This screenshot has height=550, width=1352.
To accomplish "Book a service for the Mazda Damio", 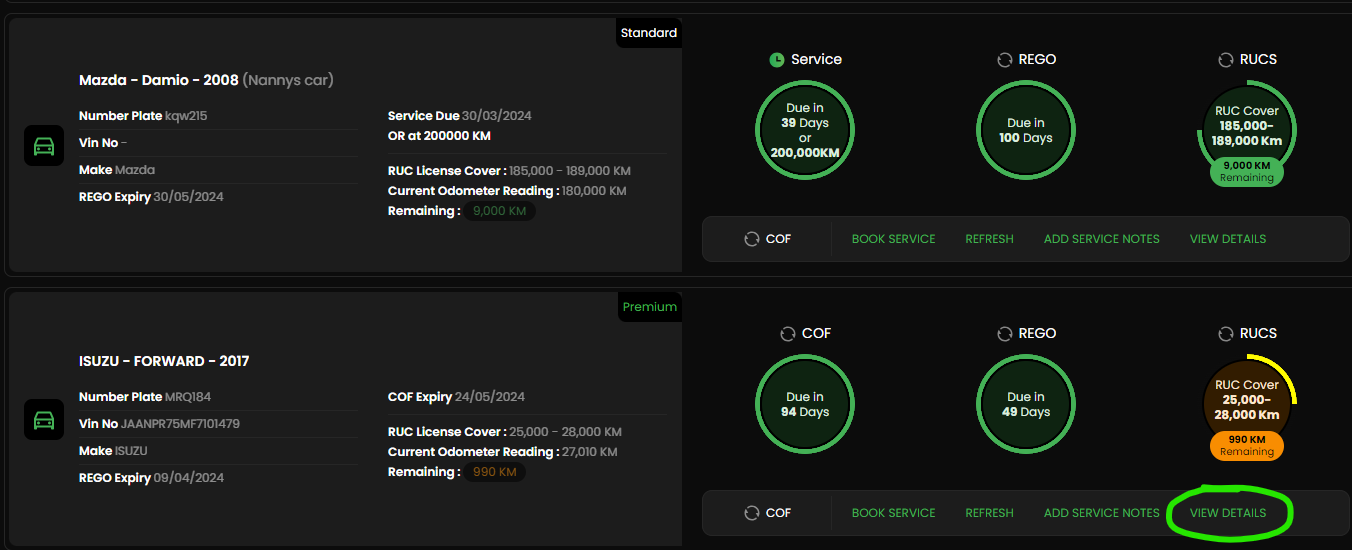I will 894,239.
